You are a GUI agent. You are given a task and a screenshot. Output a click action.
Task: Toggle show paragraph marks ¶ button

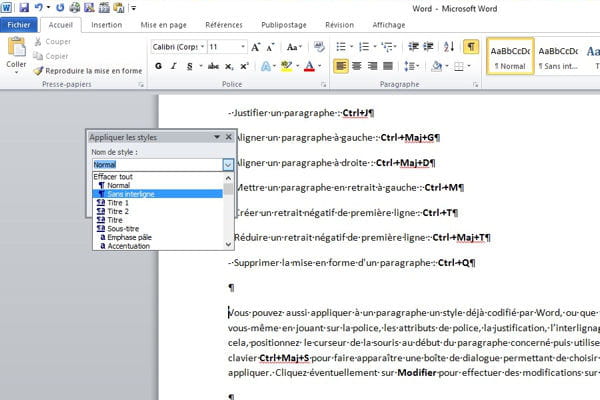471,47
